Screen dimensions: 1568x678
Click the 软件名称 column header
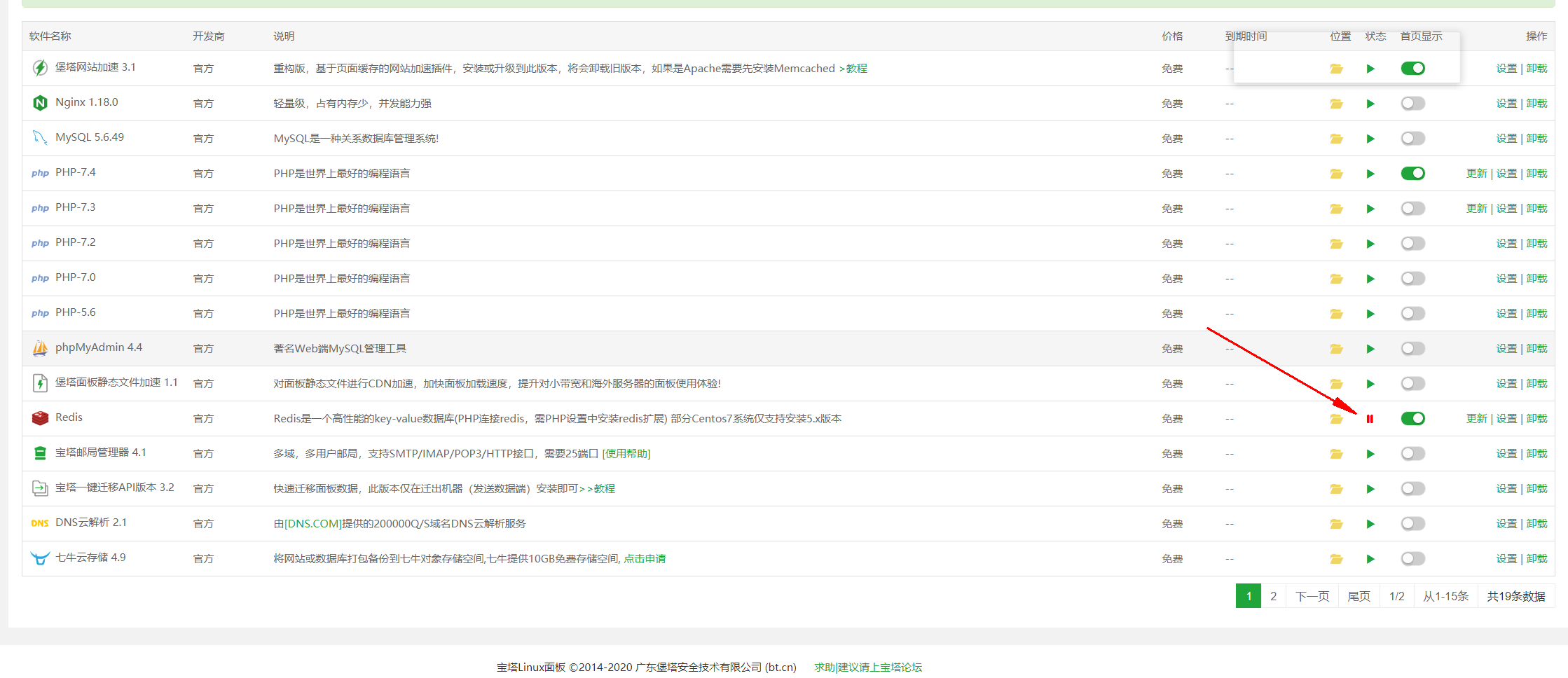(x=50, y=36)
